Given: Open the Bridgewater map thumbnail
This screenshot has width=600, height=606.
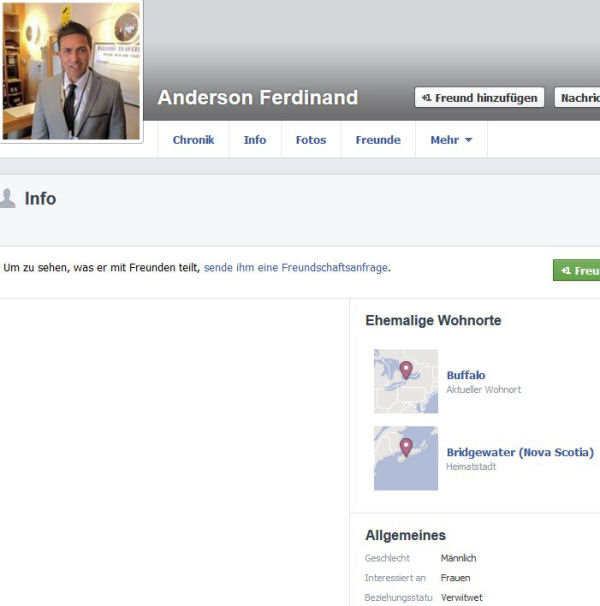Looking at the screenshot, I should point(406,458).
